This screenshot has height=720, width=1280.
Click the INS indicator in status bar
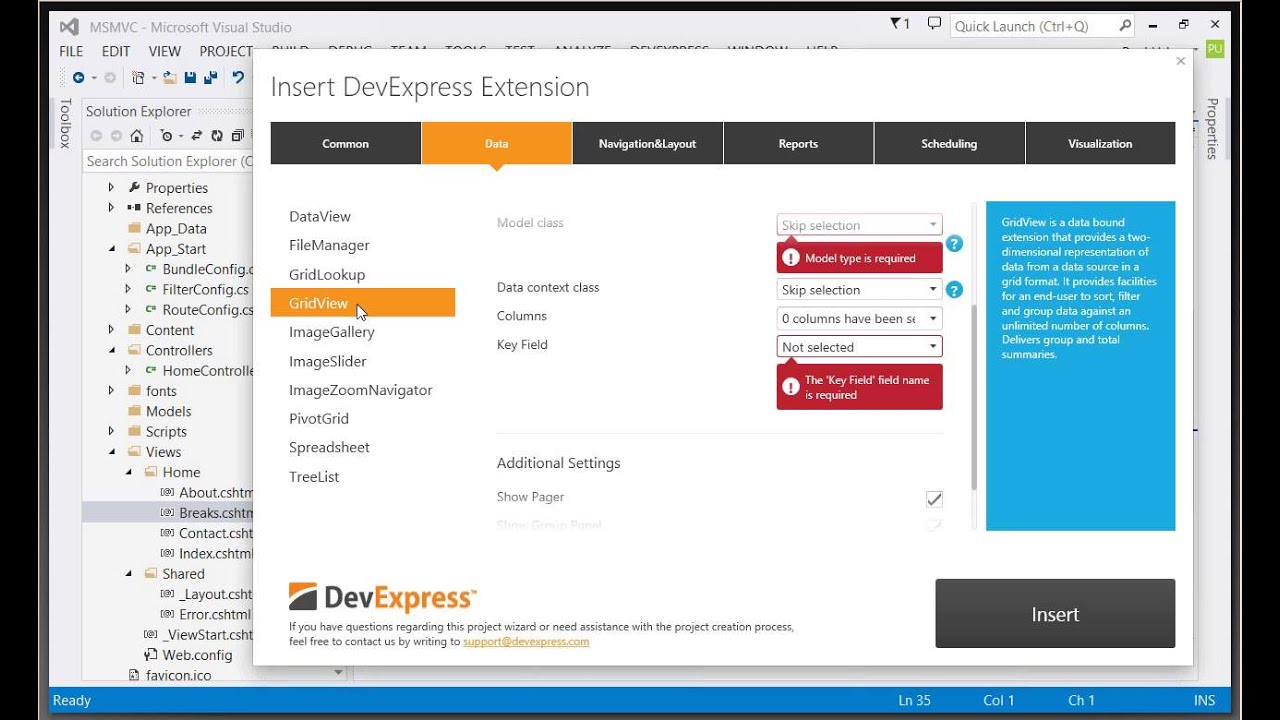pos(1204,700)
